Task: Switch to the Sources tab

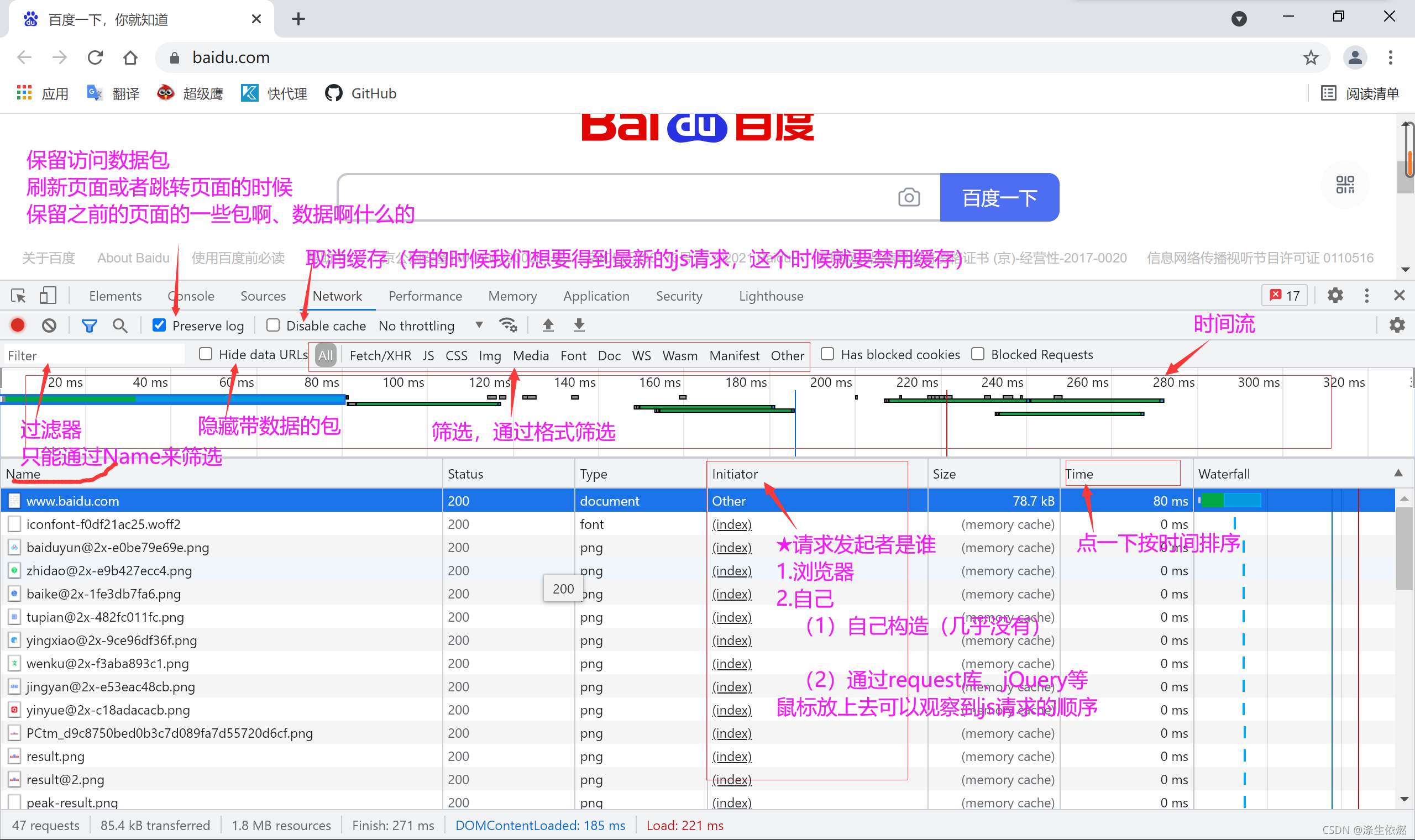Action: [263, 296]
